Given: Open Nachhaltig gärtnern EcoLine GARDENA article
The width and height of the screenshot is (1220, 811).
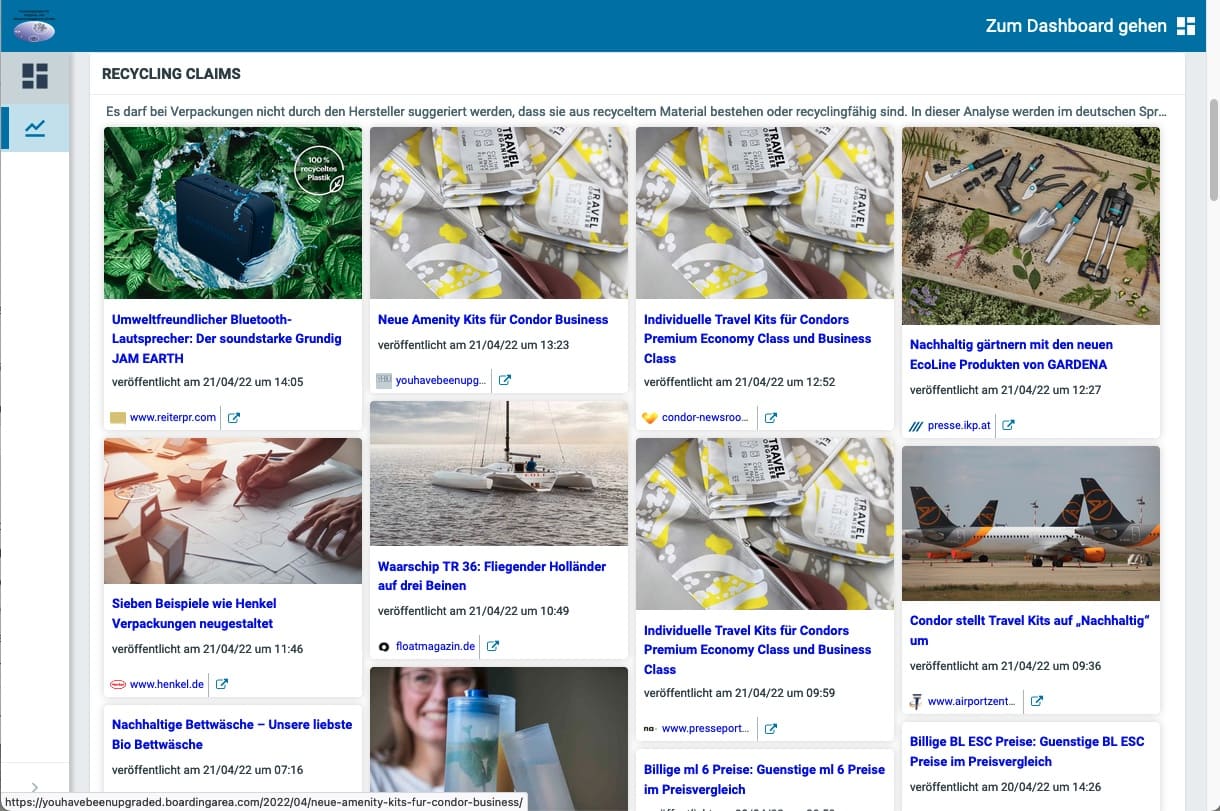Looking at the screenshot, I should pyautogui.click(x=1011, y=354).
